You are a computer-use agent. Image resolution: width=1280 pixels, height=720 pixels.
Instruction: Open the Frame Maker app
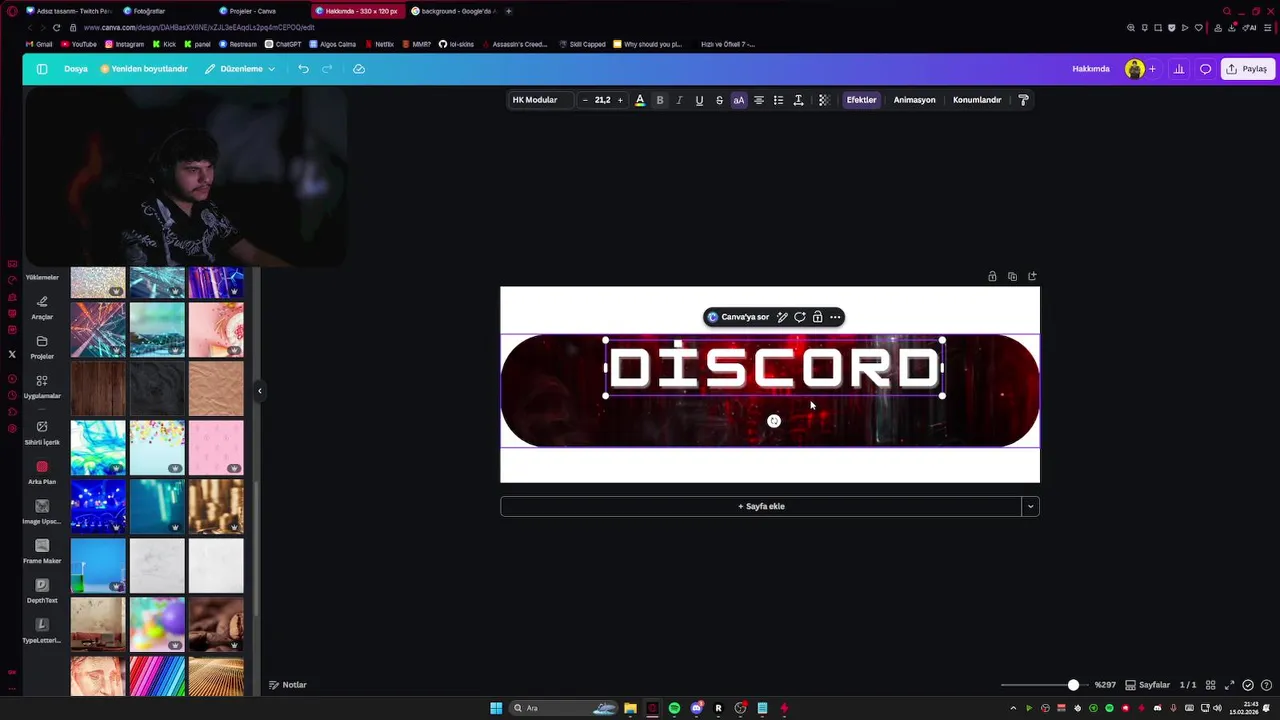42,552
